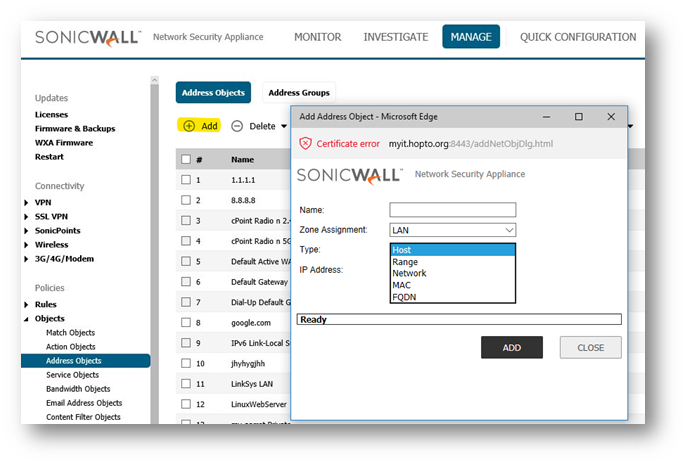
Task: Click the dialog URL address text
Action: (x=471, y=144)
